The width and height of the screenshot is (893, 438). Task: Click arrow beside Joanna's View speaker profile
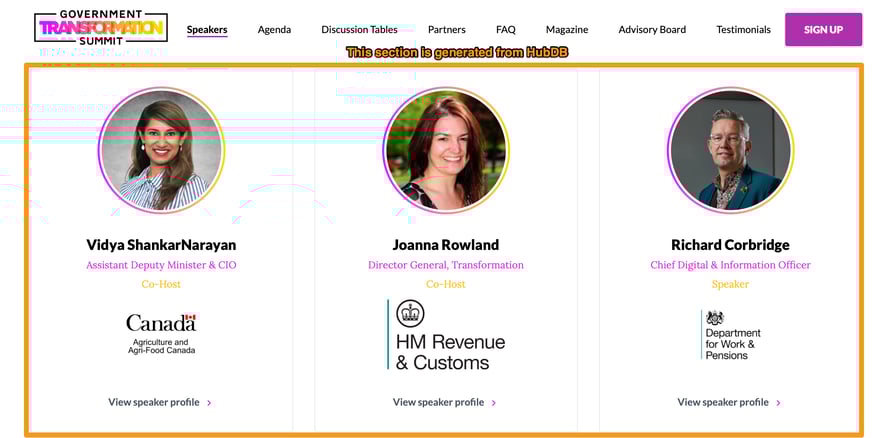[x=494, y=403]
